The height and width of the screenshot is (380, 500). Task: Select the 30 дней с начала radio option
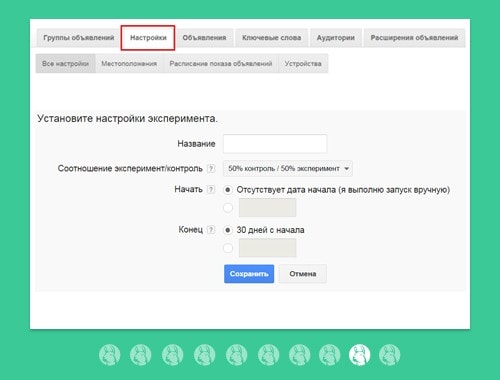228,230
